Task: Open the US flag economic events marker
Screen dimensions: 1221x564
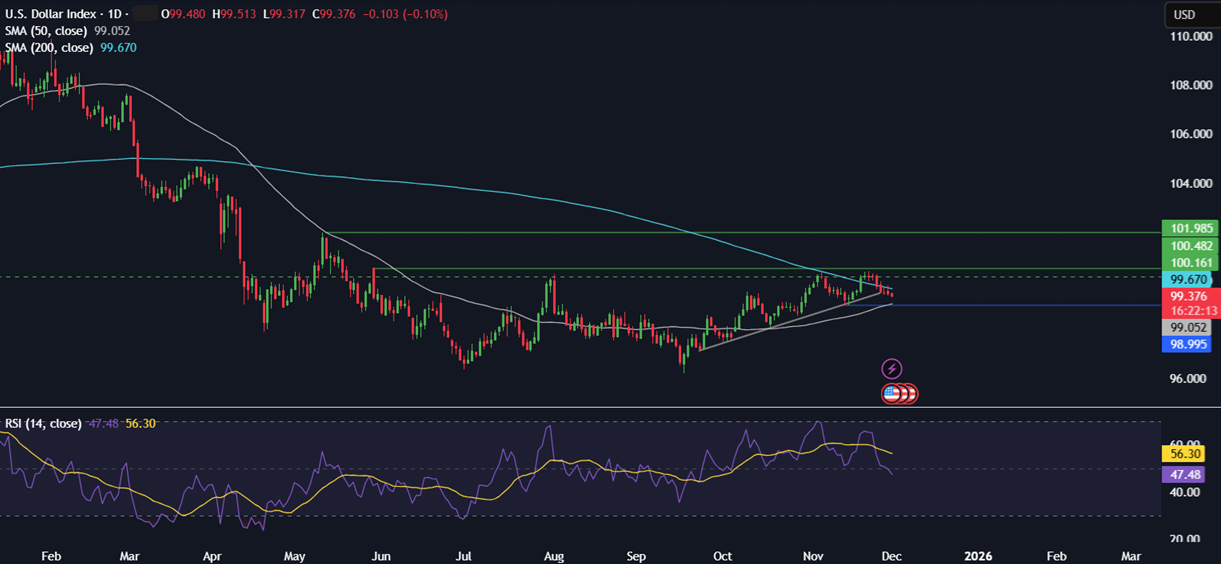Action: pos(891,393)
